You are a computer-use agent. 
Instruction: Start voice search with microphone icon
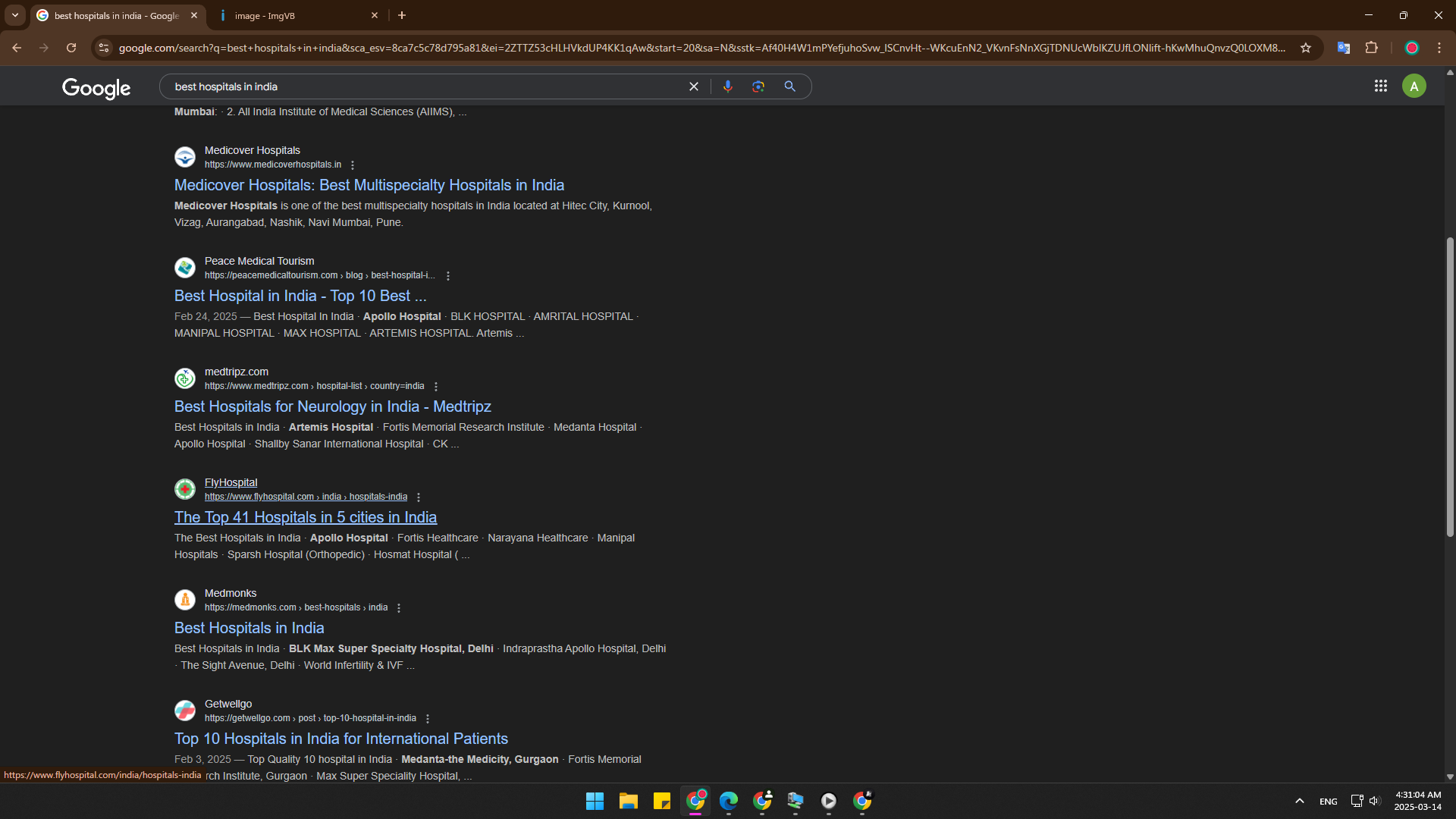(728, 86)
